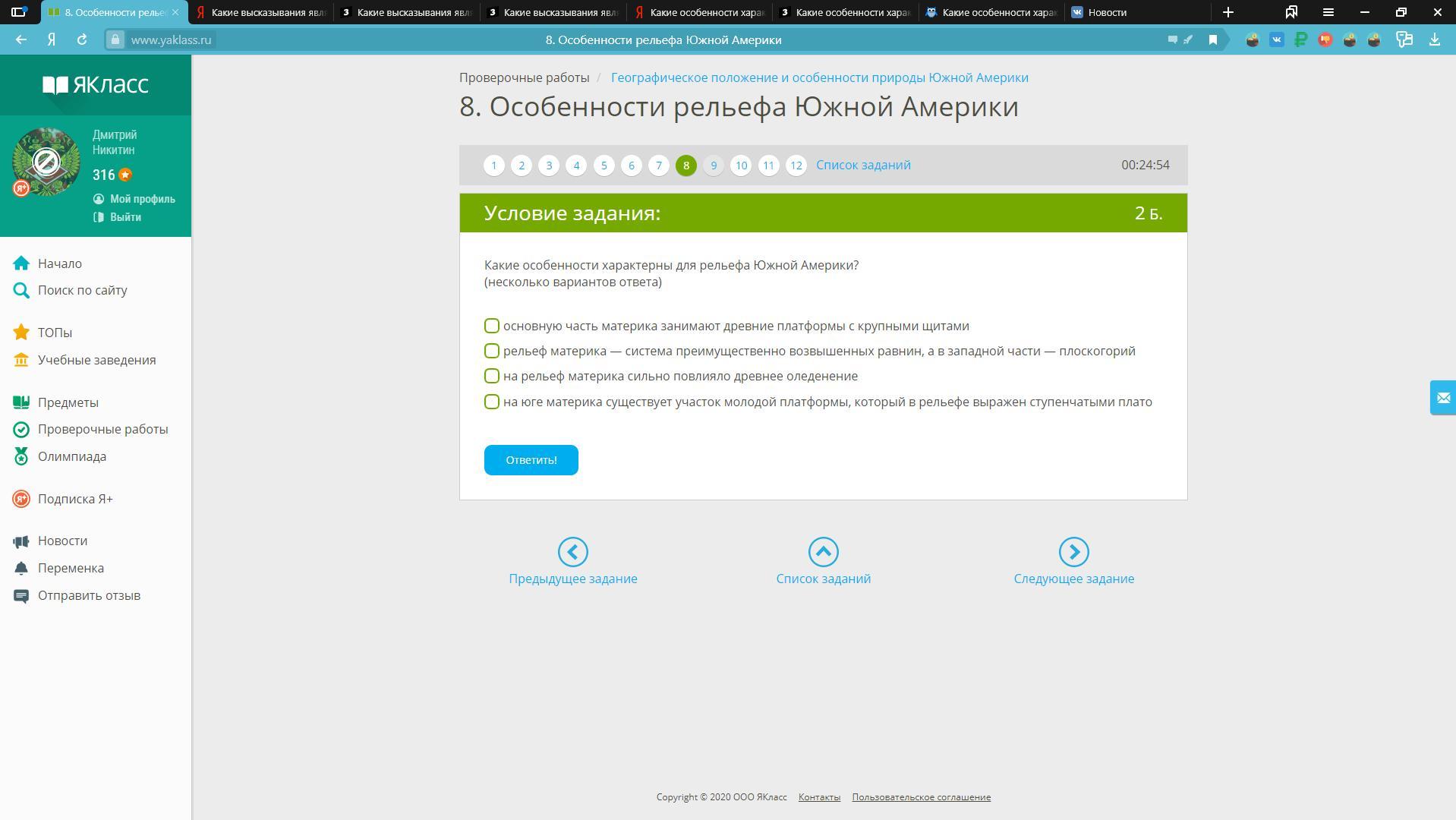
Task: Open 'Новости' in sidebar
Action: coord(50,541)
